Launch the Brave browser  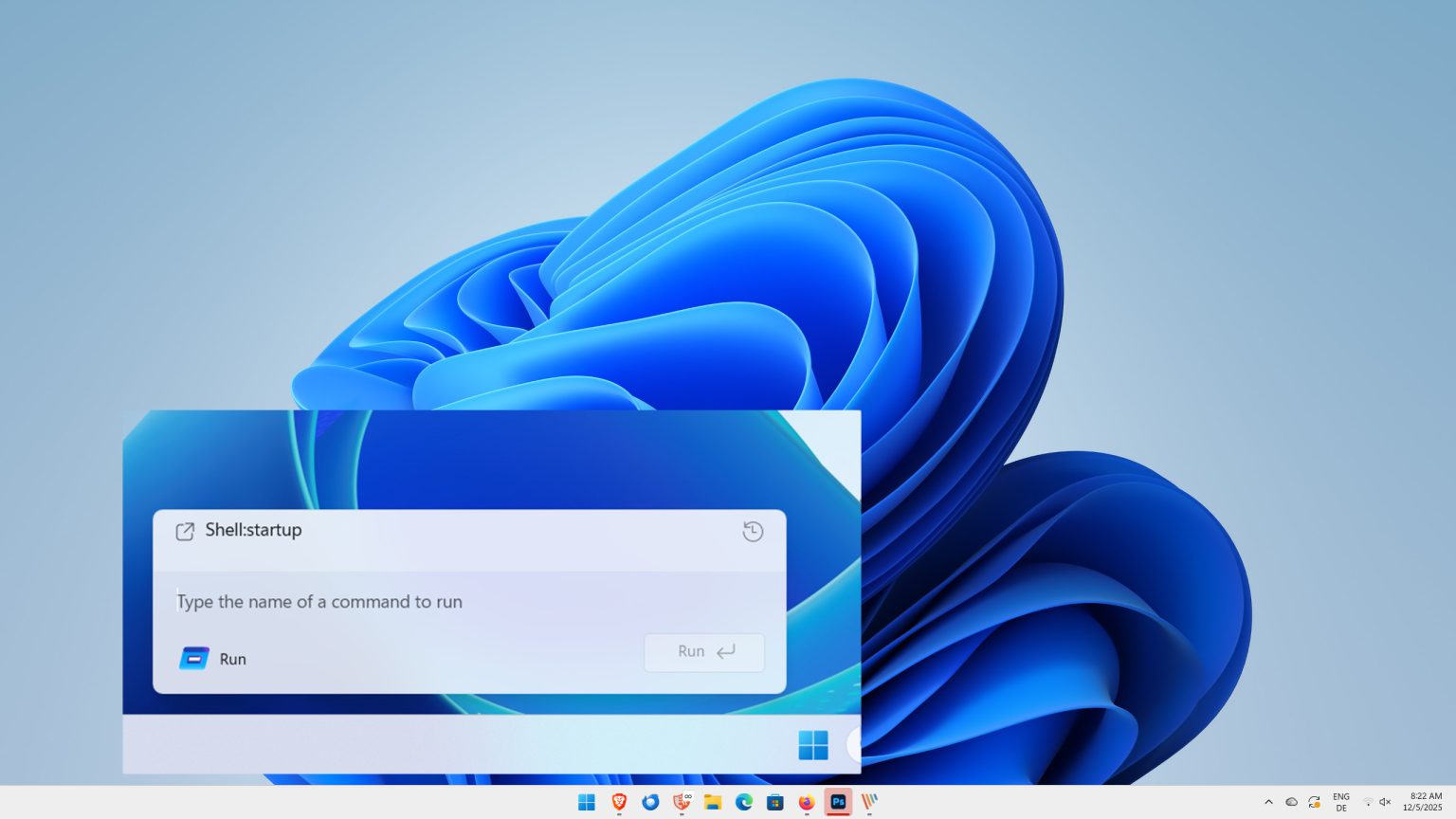click(x=618, y=803)
